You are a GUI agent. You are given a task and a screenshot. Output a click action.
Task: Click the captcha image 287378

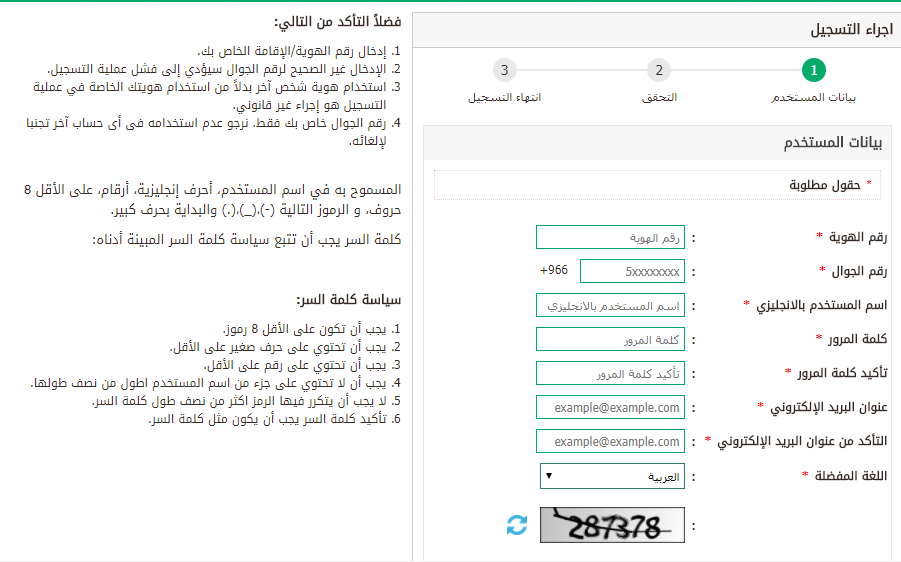coord(613,525)
